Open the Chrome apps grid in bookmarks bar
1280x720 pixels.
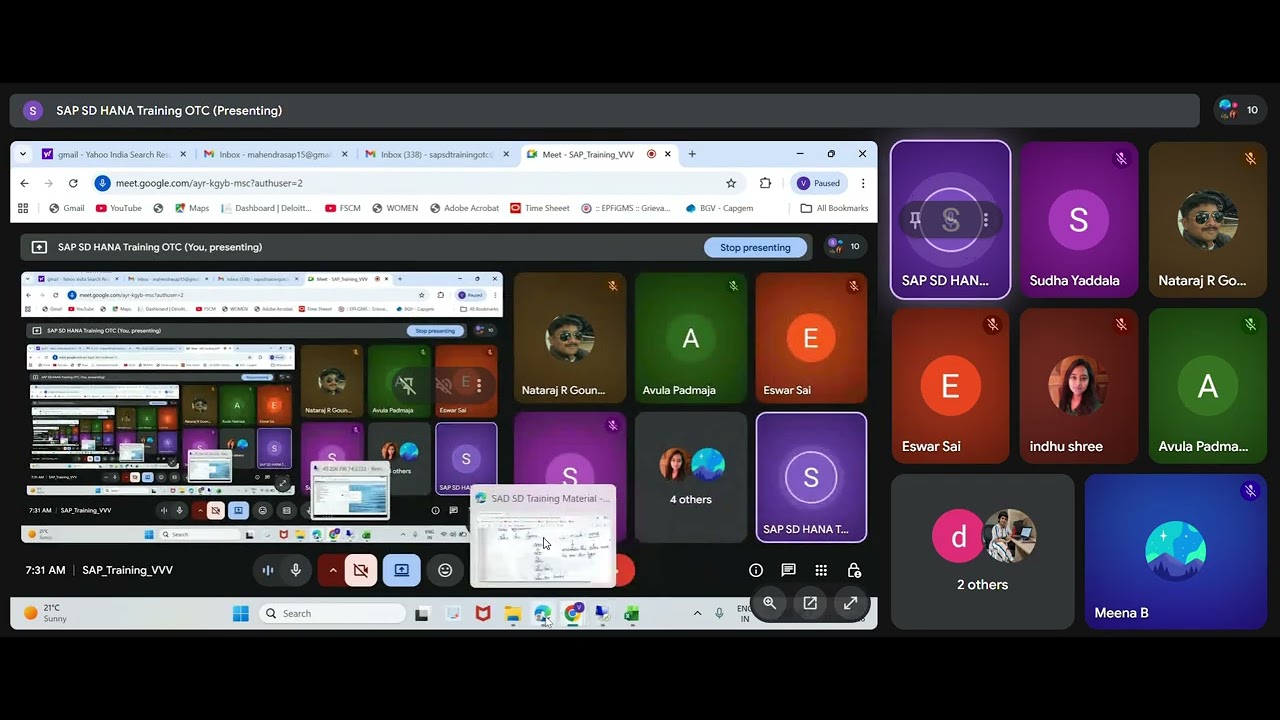click(23, 208)
